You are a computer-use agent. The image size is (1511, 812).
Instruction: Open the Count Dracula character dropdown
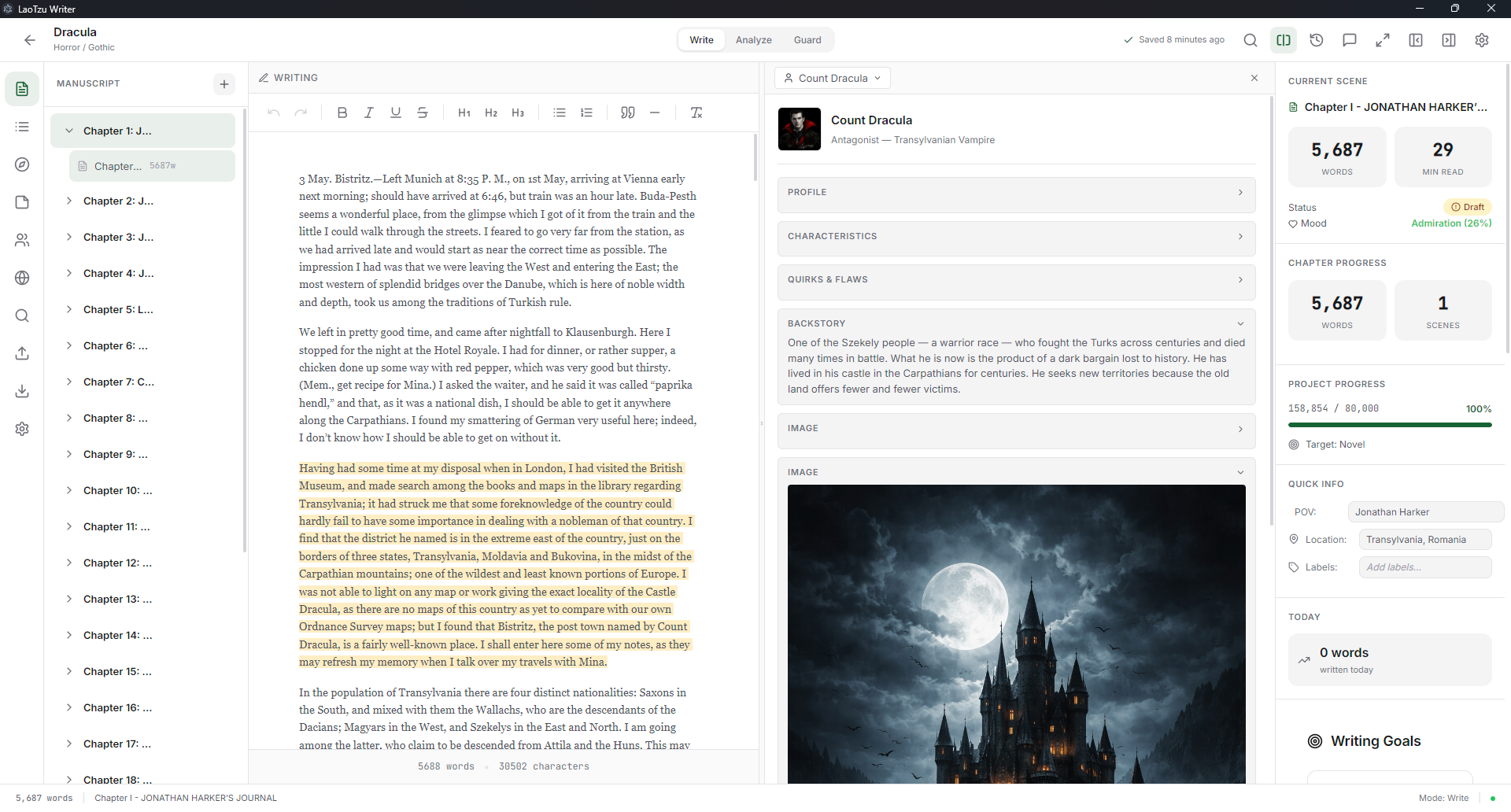coord(833,78)
